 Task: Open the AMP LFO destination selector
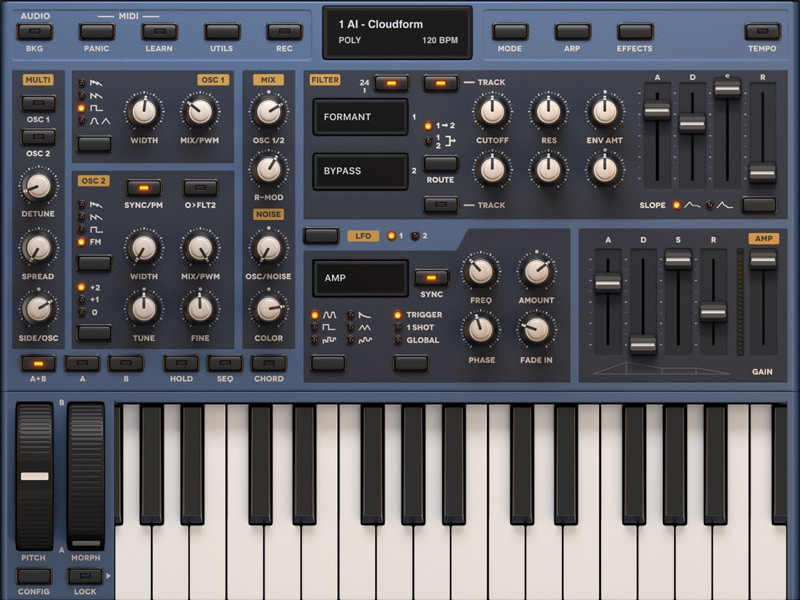click(360, 278)
